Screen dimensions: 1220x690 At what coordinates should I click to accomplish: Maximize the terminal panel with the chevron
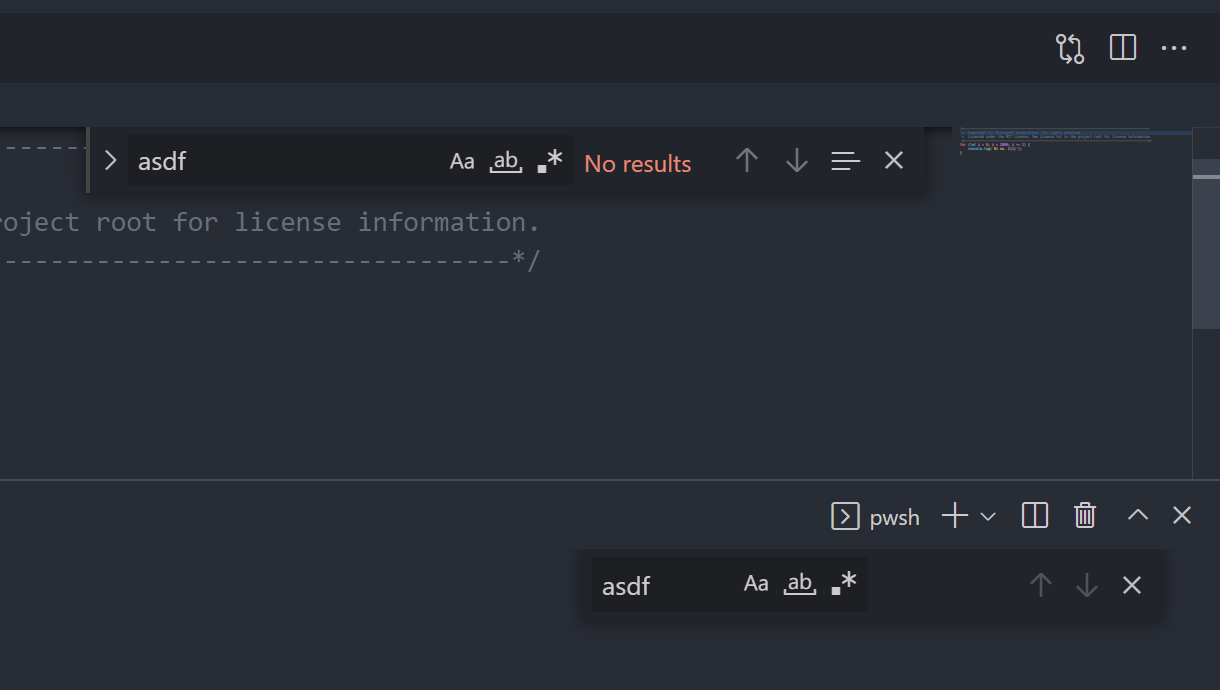click(x=1137, y=516)
